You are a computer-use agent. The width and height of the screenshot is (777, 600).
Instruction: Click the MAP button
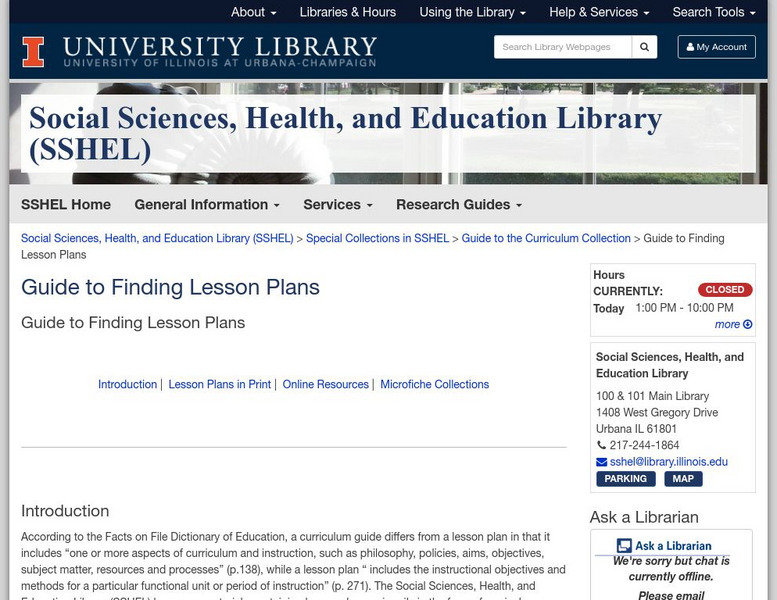click(x=683, y=479)
